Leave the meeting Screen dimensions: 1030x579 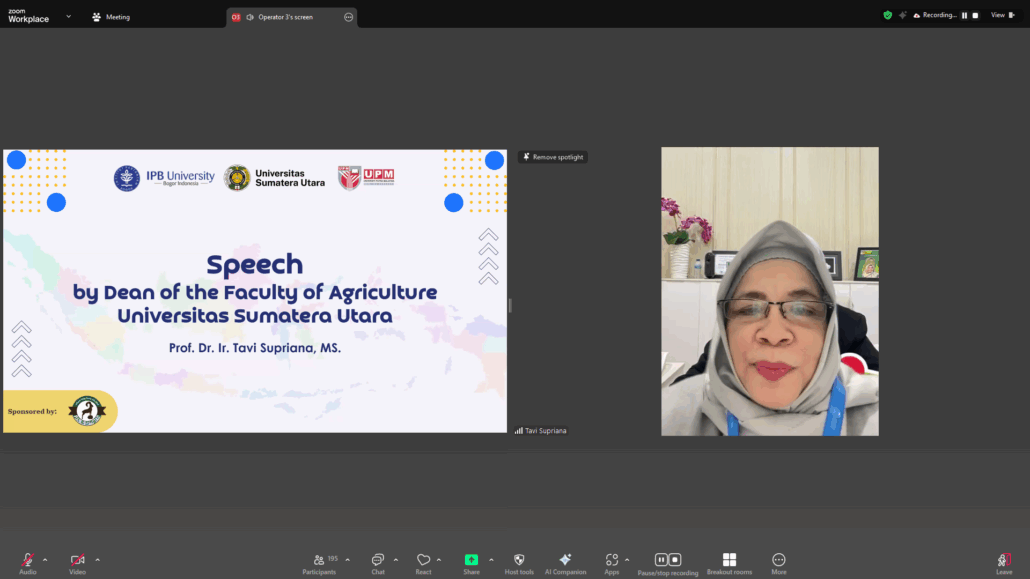pyautogui.click(x=1004, y=561)
